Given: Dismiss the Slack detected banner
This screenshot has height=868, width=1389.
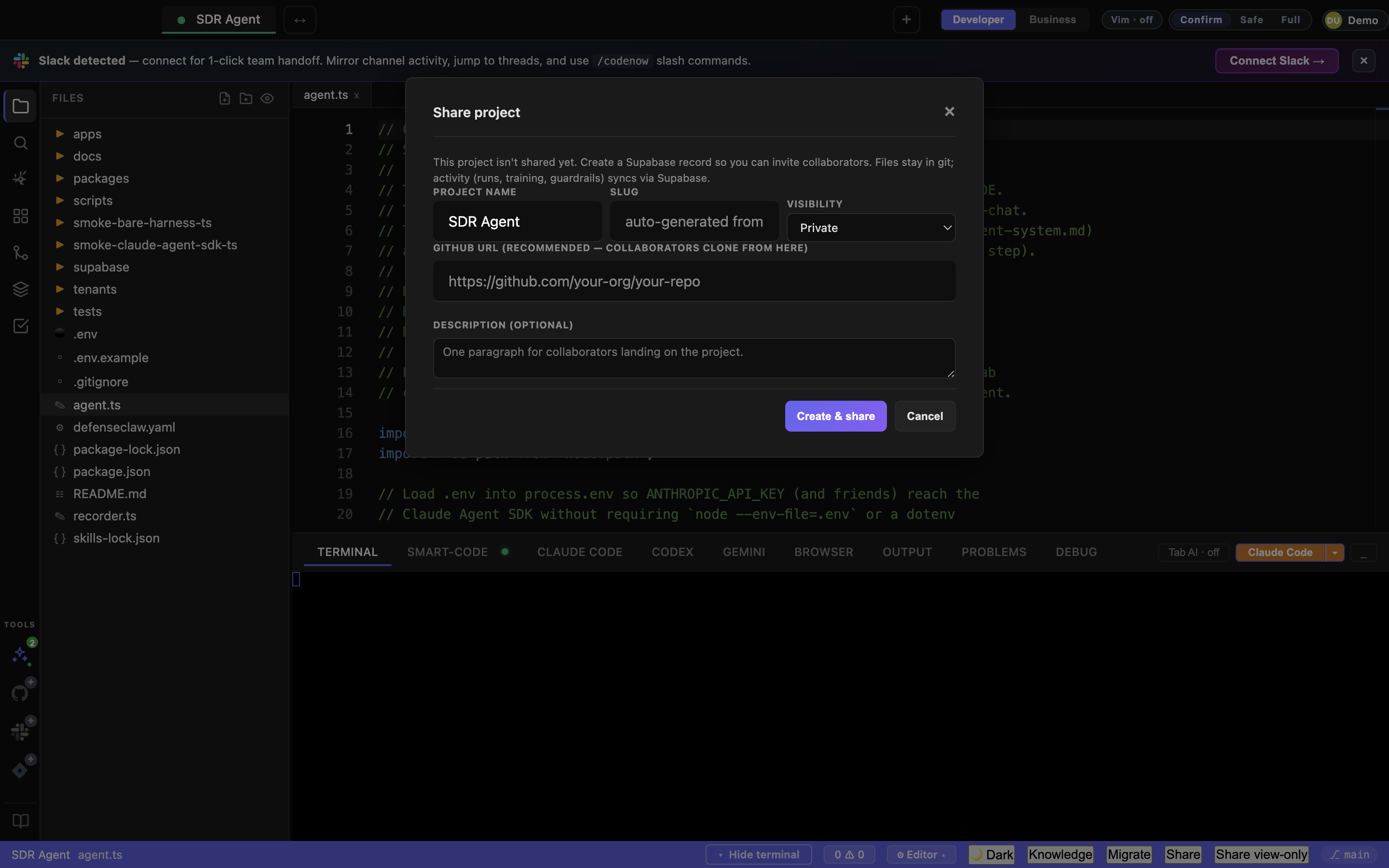Looking at the screenshot, I should point(1364,60).
